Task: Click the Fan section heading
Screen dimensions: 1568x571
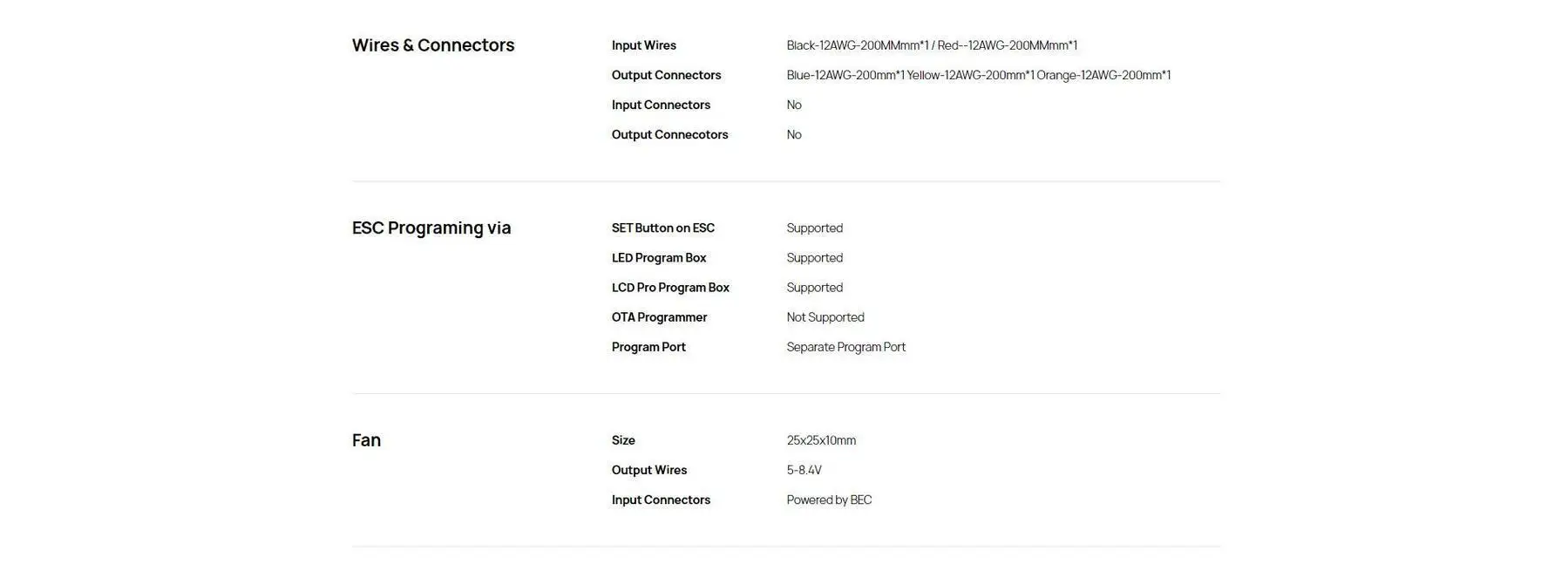Action: click(366, 440)
